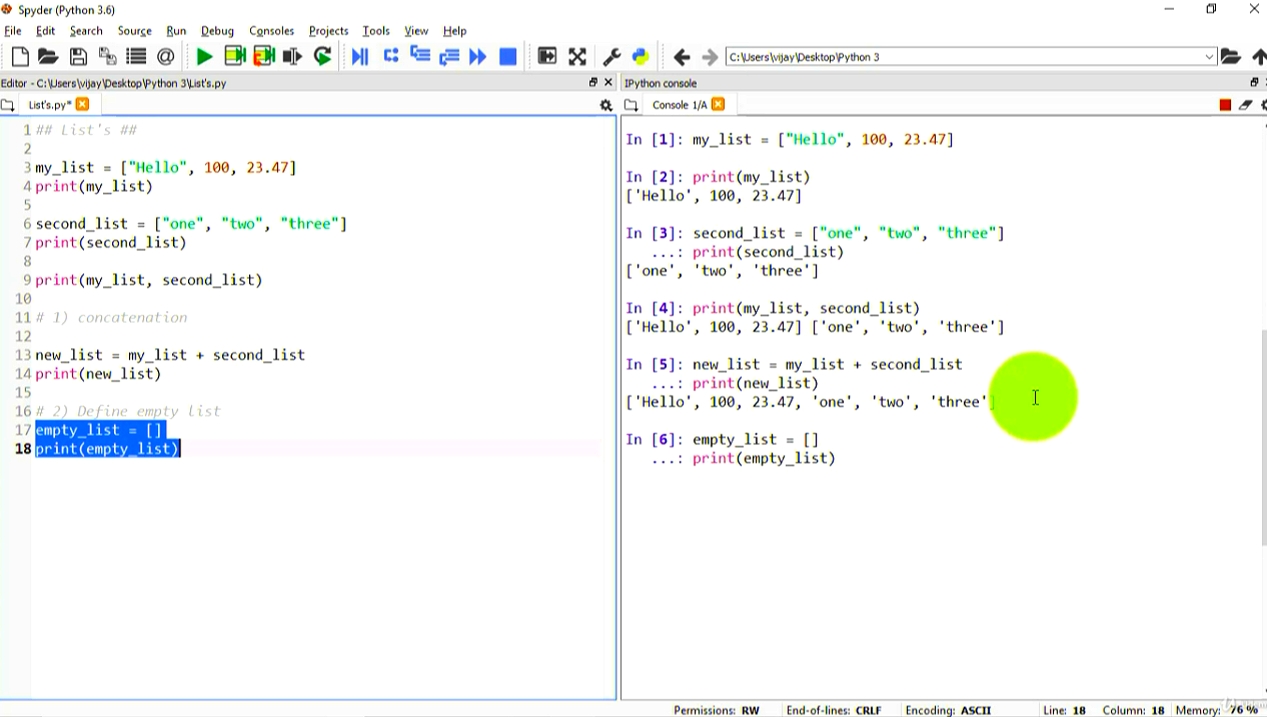The width and height of the screenshot is (1267, 717).
Task: Click 'Line: 18' in status bar
Action: [x=1064, y=710]
